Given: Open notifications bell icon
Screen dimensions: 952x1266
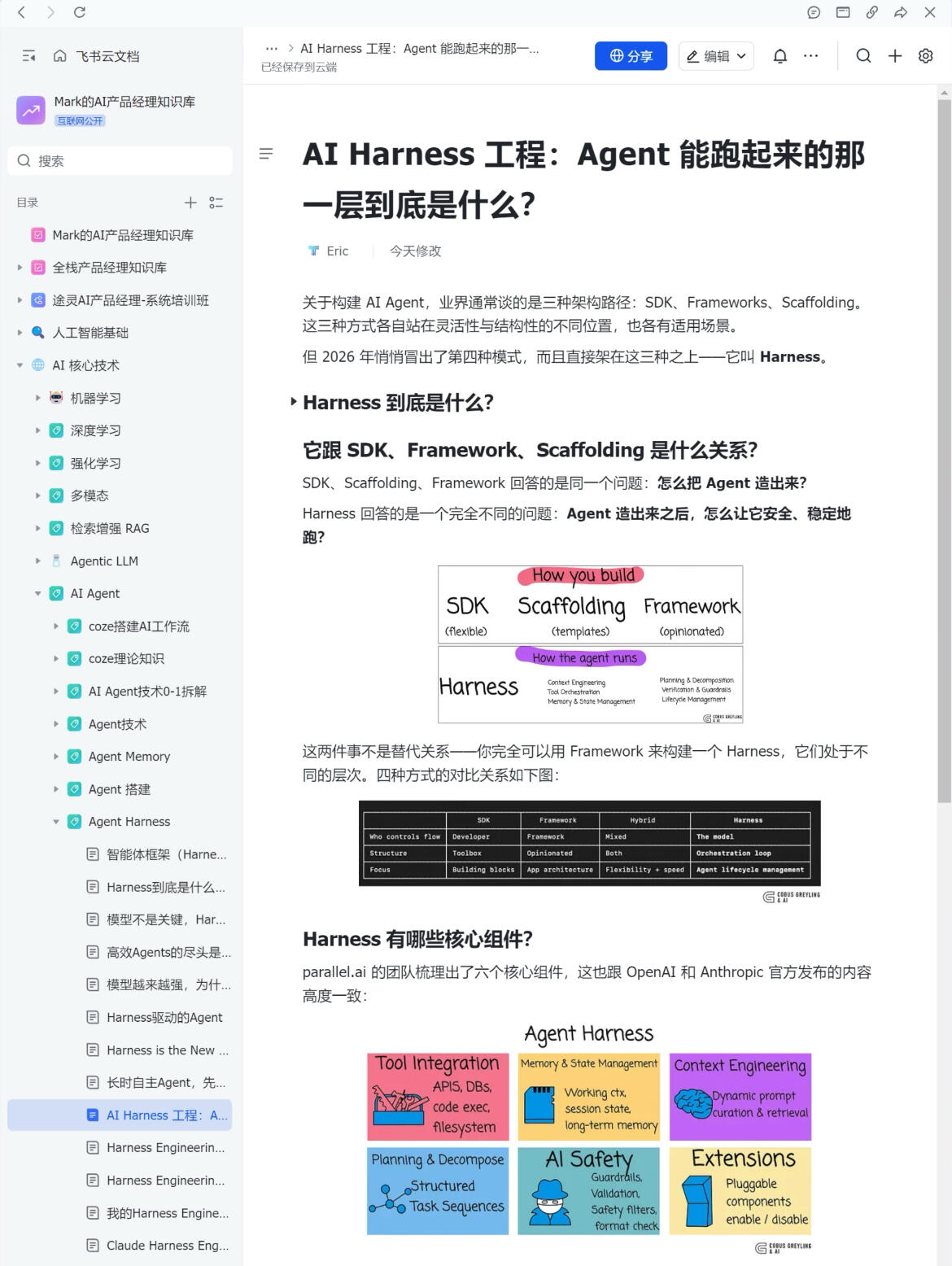Looking at the screenshot, I should tap(780, 56).
